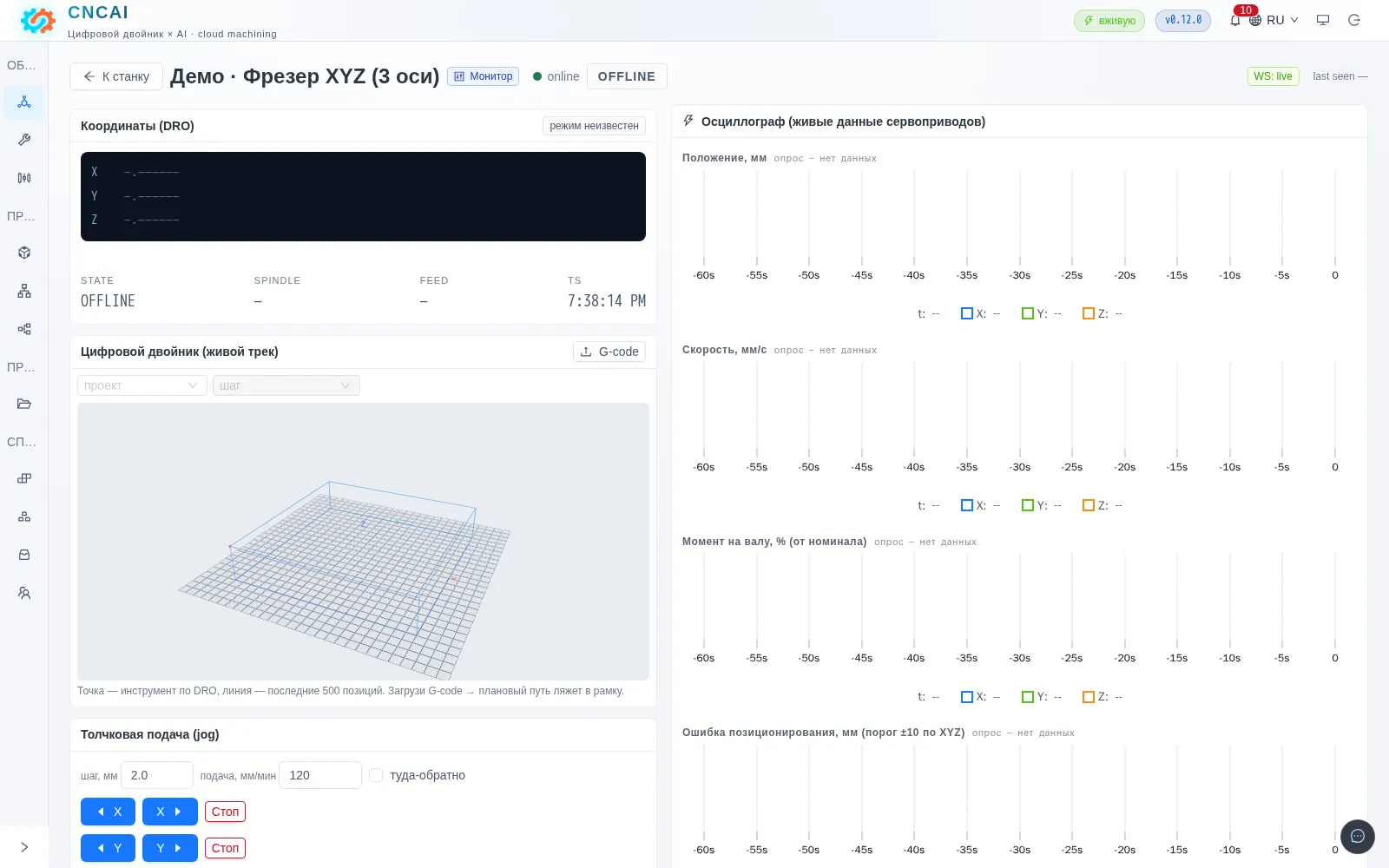The height and width of the screenshot is (868, 1389).
Task: Open the overlapping blocks sidebar icon
Action: pos(24,478)
